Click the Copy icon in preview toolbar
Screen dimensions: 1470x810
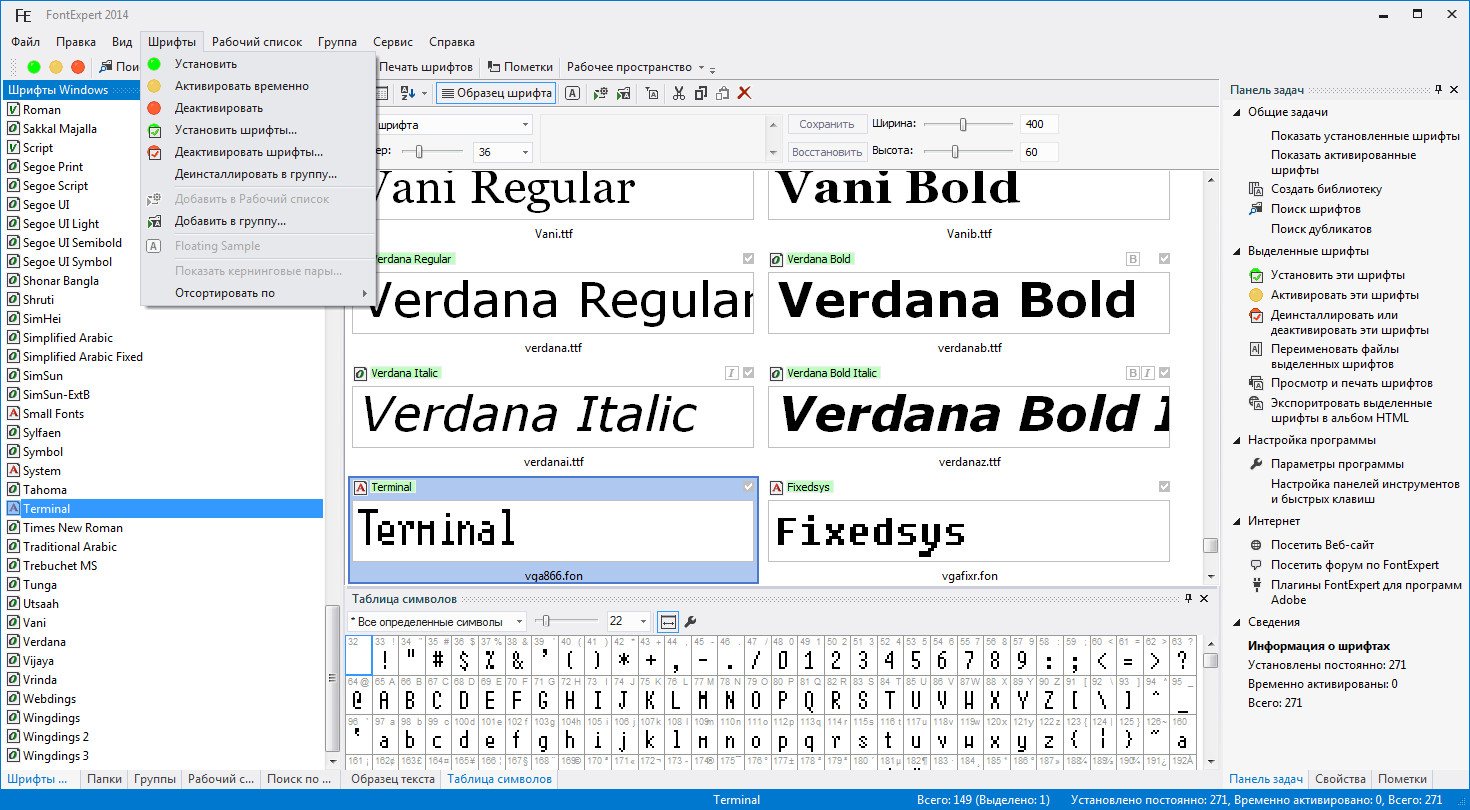[x=700, y=93]
